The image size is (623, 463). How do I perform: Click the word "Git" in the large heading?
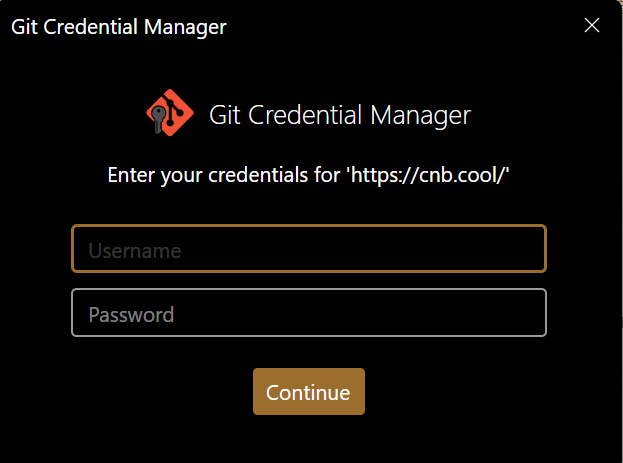pyautogui.click(x=225, y=115)
